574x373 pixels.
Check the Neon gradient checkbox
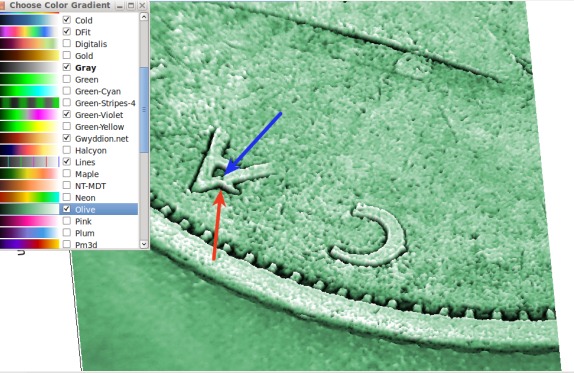67,197
